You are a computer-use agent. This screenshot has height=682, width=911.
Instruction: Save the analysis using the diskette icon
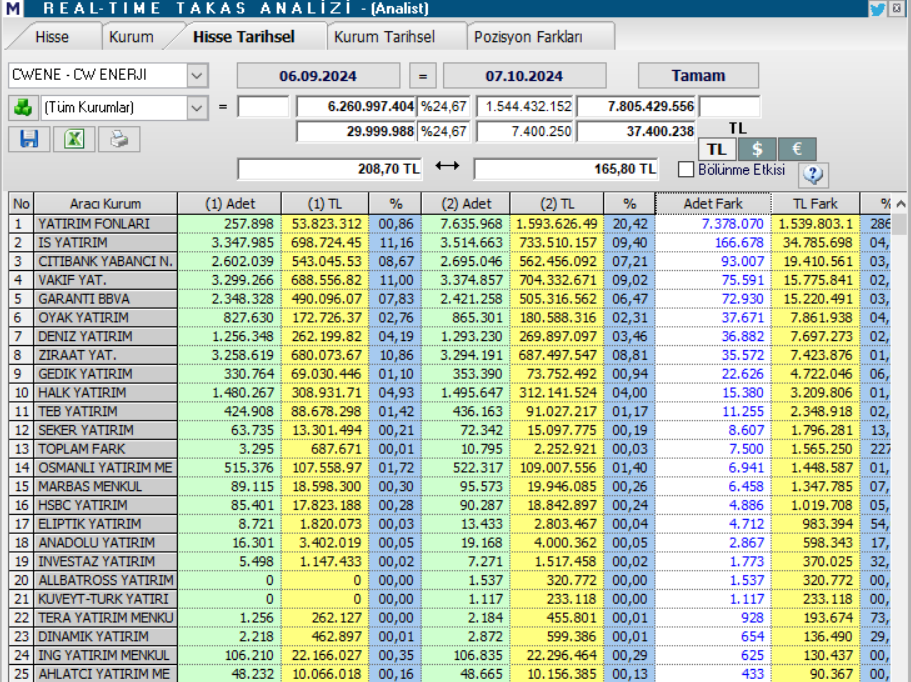[27, 138]
